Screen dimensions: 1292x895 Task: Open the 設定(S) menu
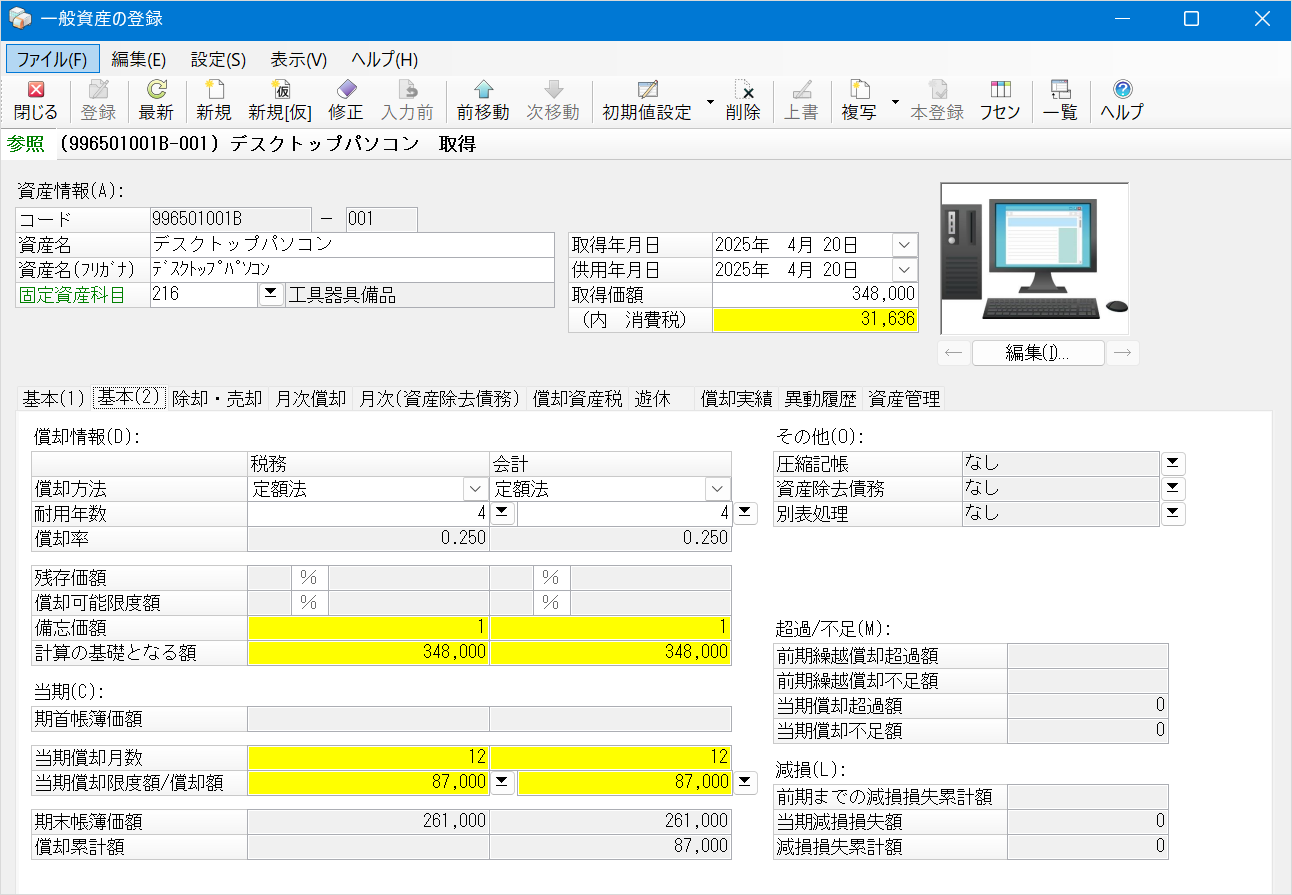tap(218, 59)
